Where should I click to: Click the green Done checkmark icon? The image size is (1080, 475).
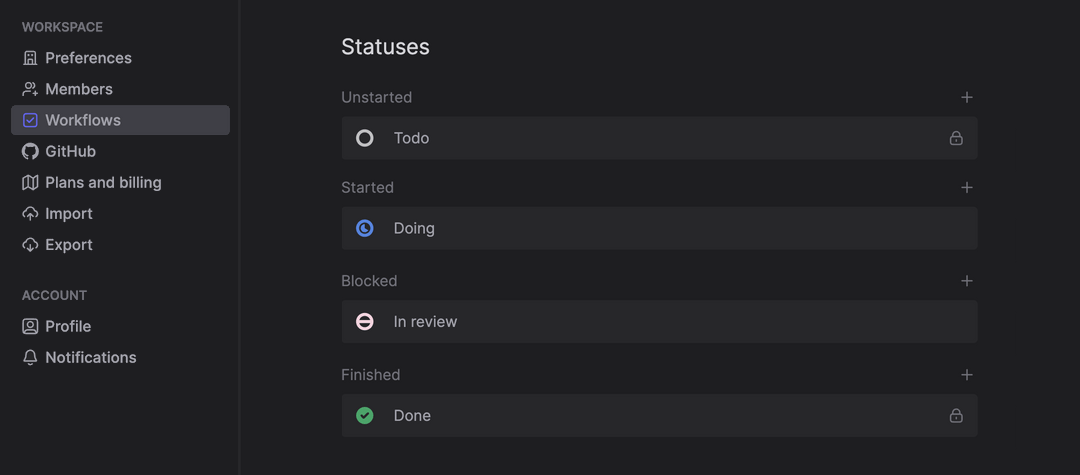pos(365,415)
